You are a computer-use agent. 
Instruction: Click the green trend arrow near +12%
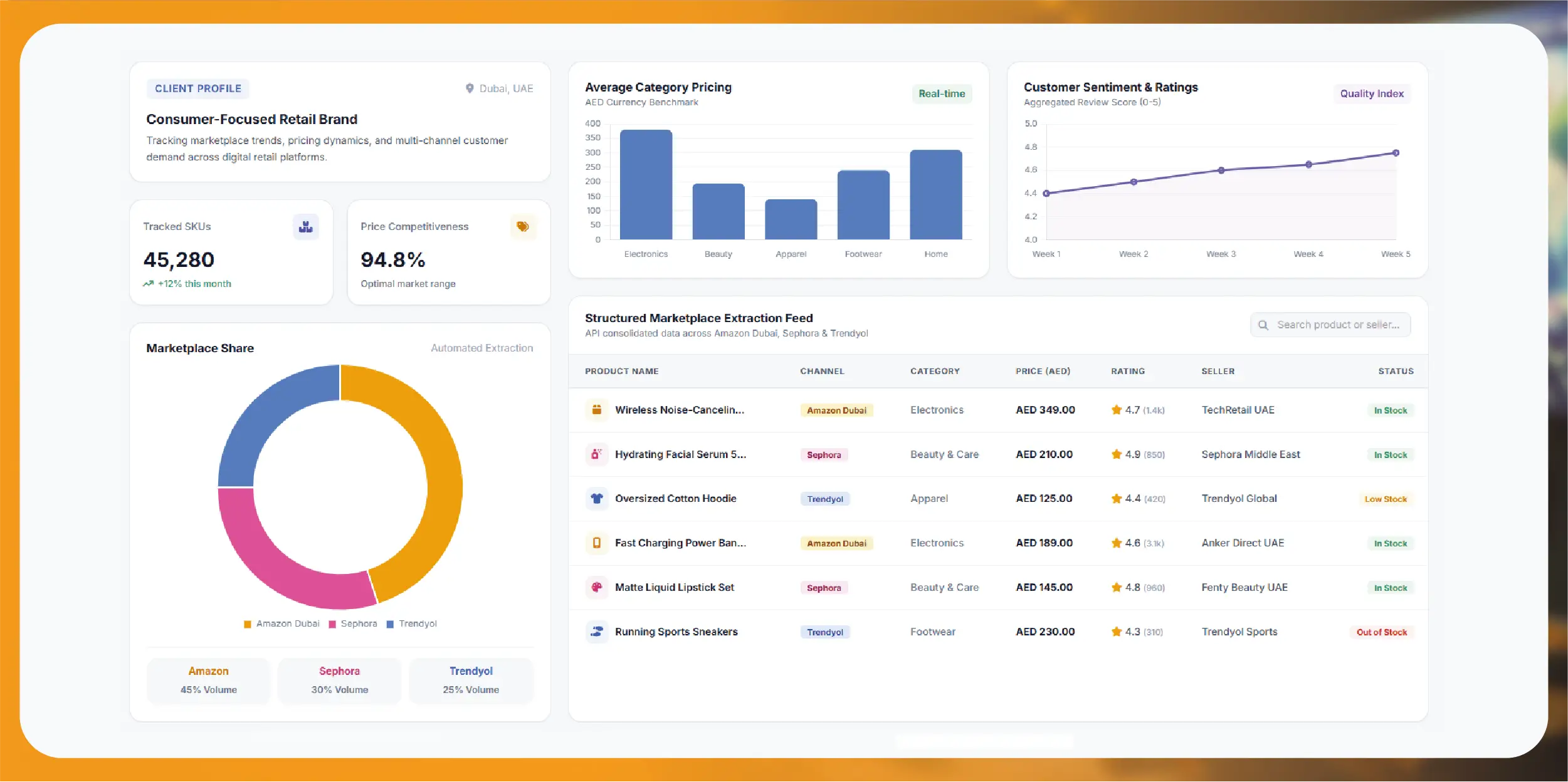pos(149,284)
